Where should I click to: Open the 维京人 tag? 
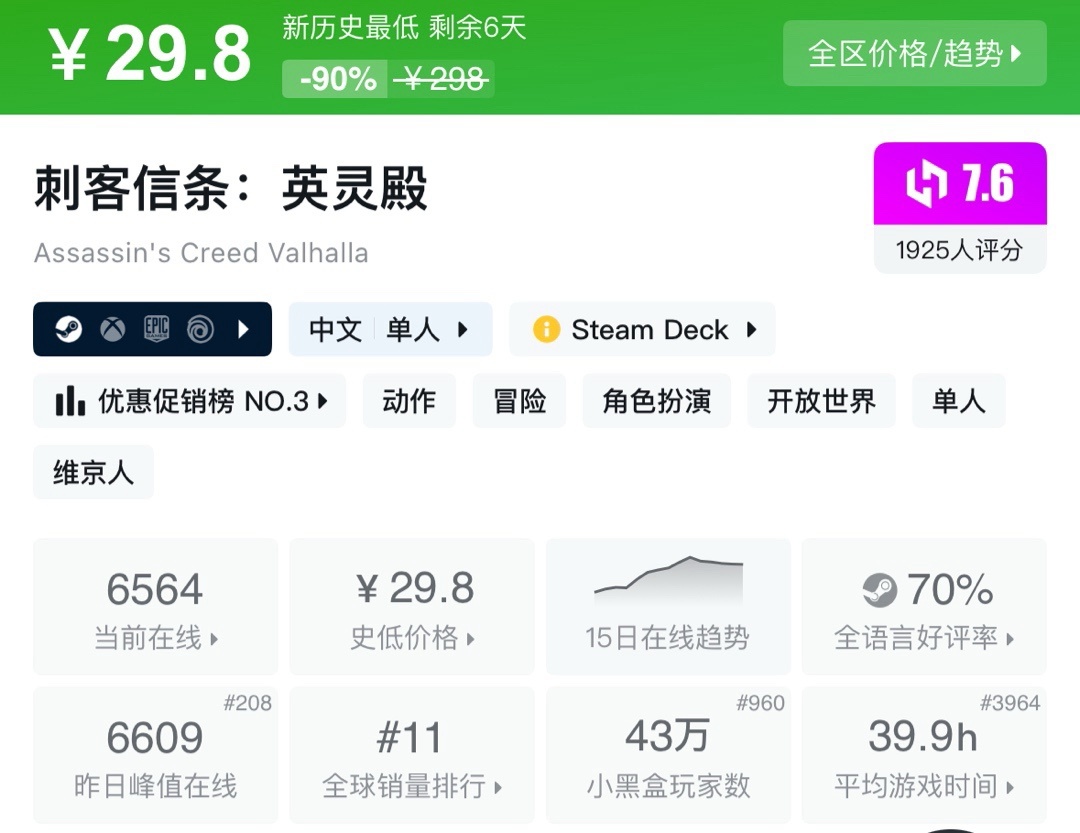click(93, 472)
